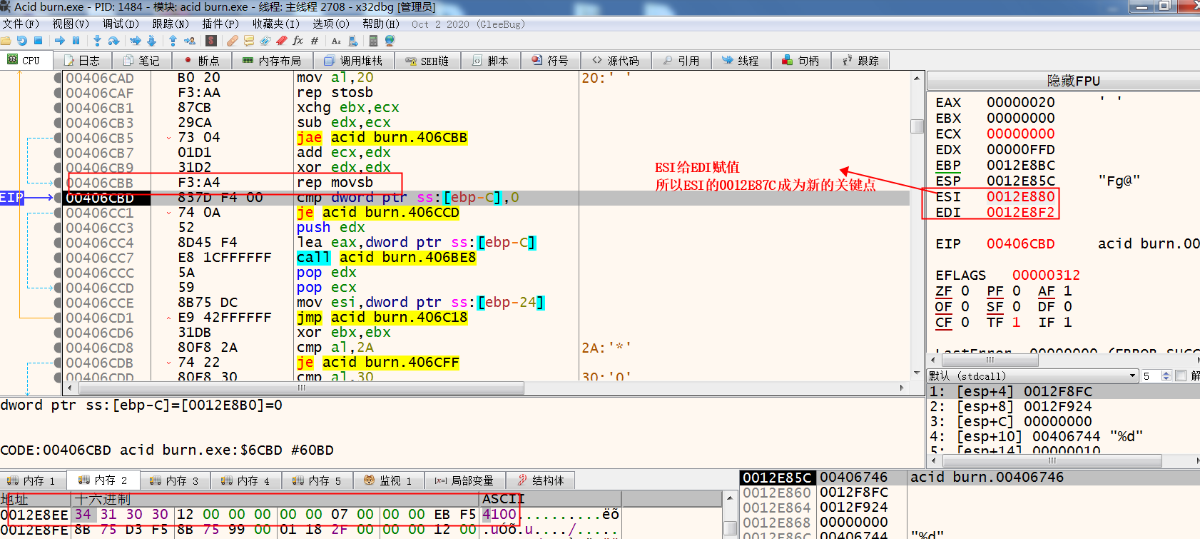The width and height of the screenshot is (1200, 539).
Task: Open the 结构体 struct tab
Action: point(540,481)
